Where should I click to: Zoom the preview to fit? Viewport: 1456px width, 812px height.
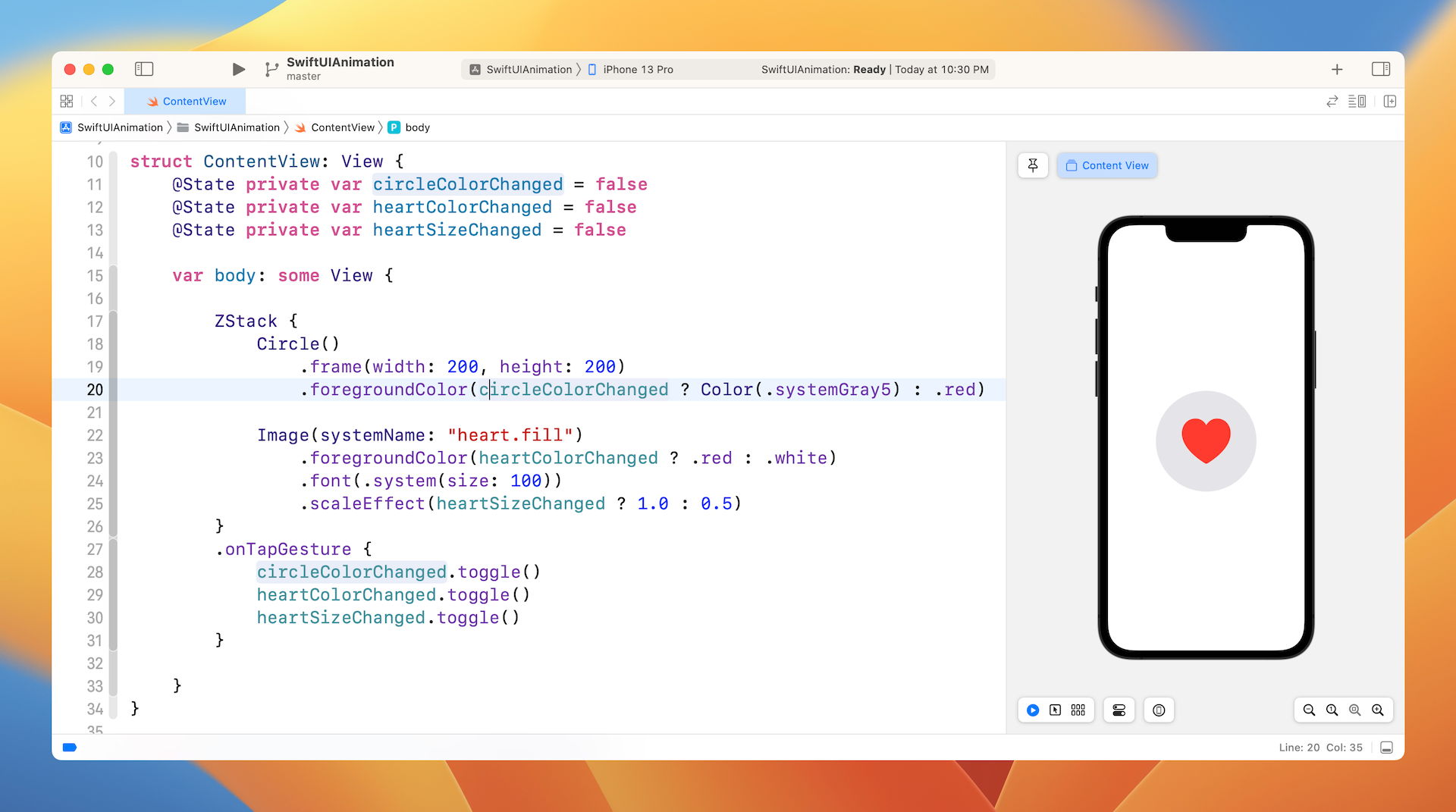[x=1354, y=710]
